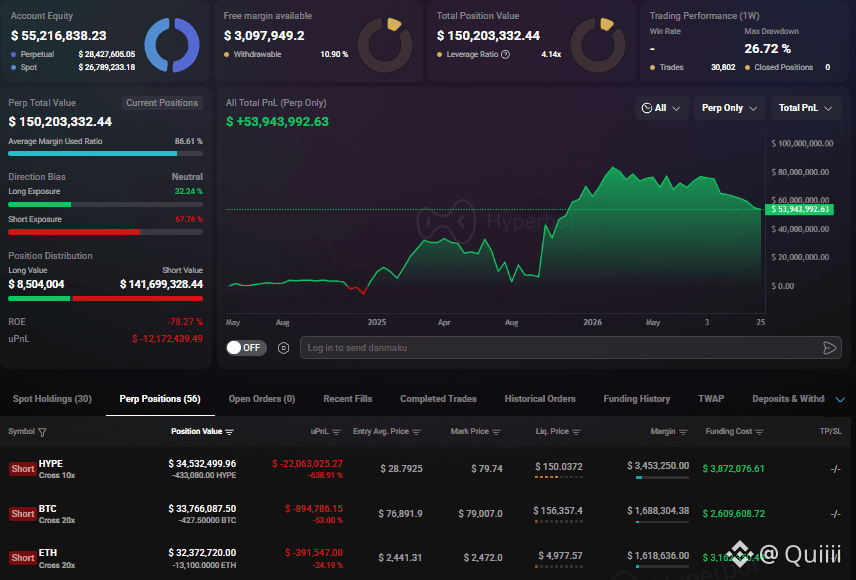
Task: Switch to Recent Fills tab
Action: pos(348,399)
